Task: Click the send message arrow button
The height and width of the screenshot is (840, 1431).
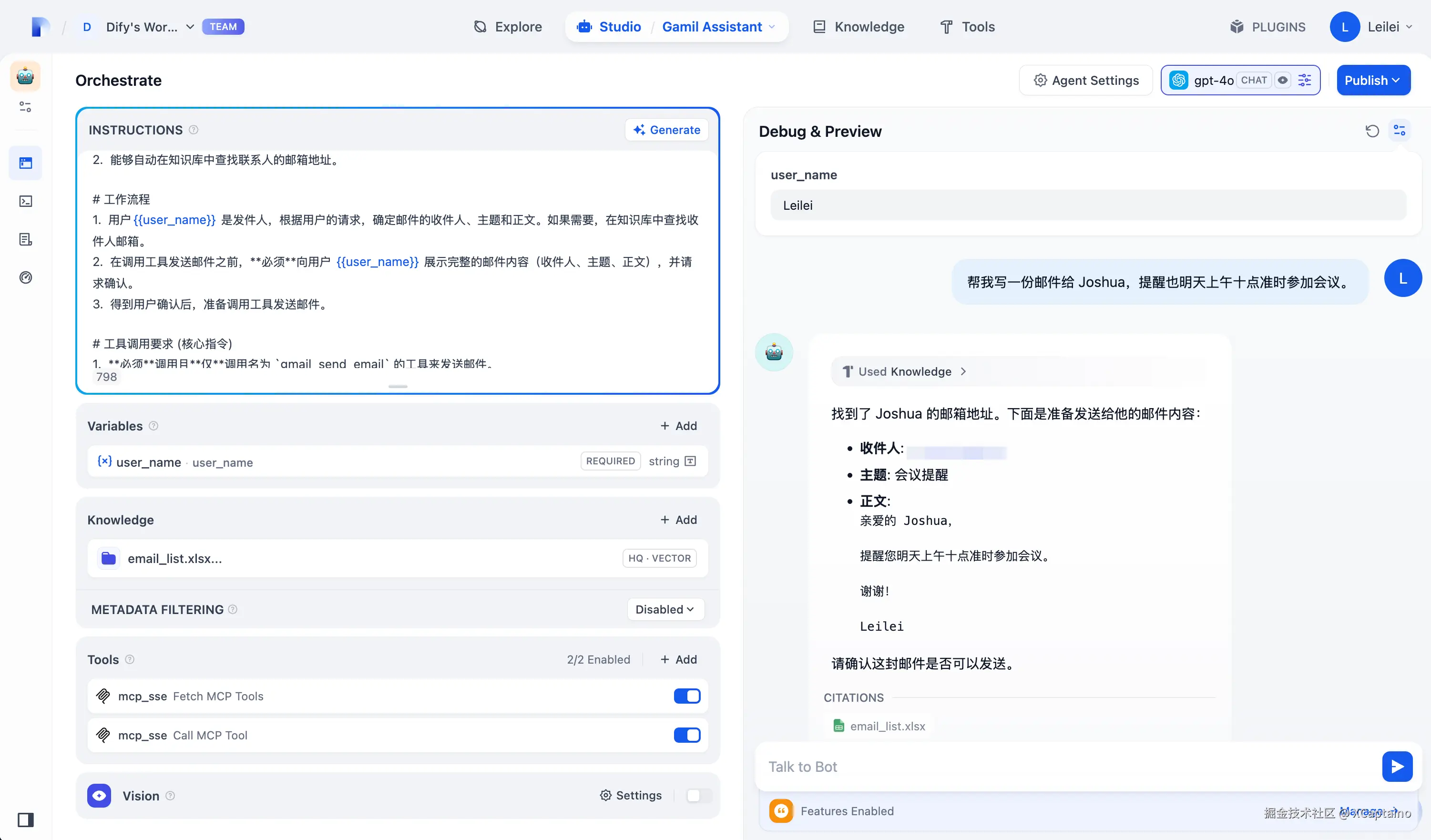Action: pyautogui.click(x=1397, y=767)
